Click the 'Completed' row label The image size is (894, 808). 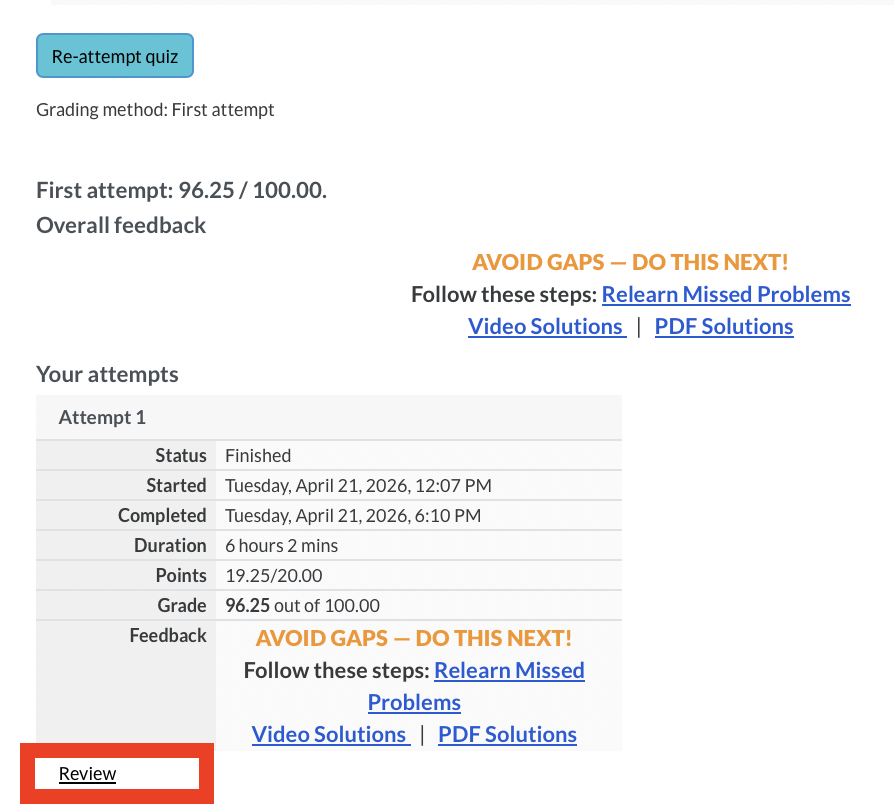pos(162,515)
